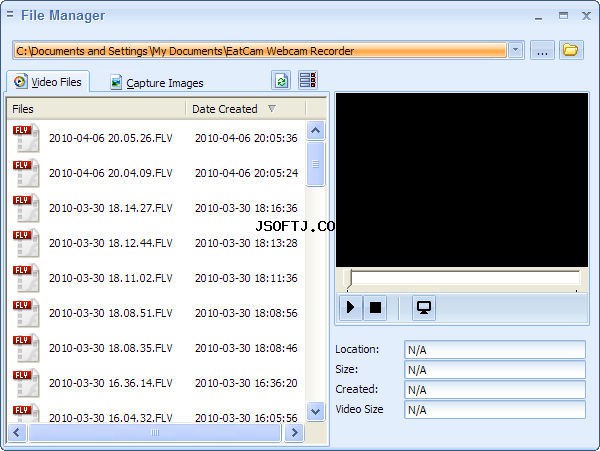Click the refresh file list icon
The image size is (600, 451).
[281, 80]
